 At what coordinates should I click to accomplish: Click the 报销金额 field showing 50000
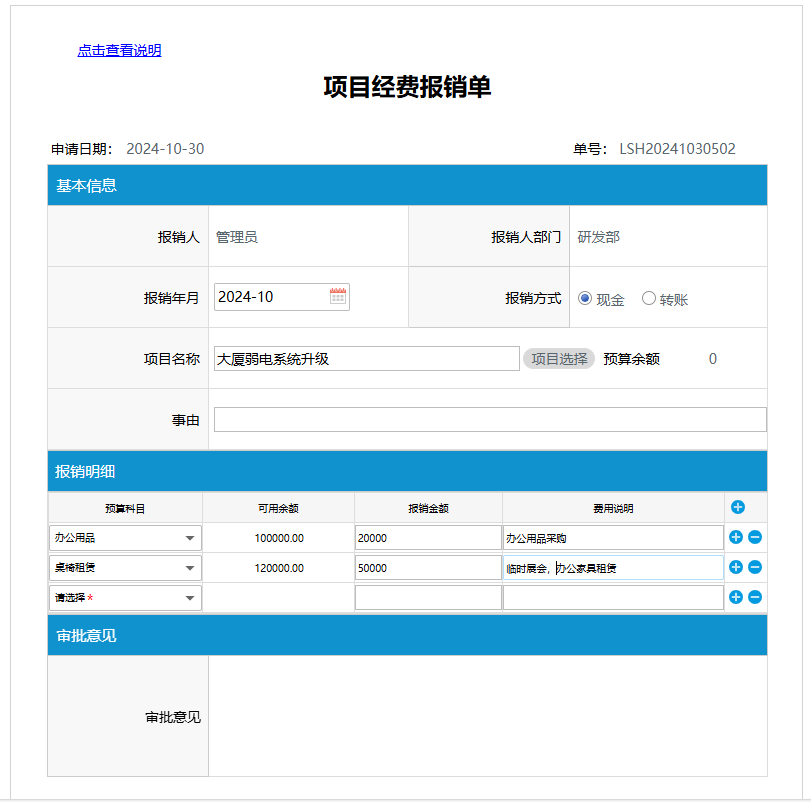pyautogui.click(x=427, y=568)
